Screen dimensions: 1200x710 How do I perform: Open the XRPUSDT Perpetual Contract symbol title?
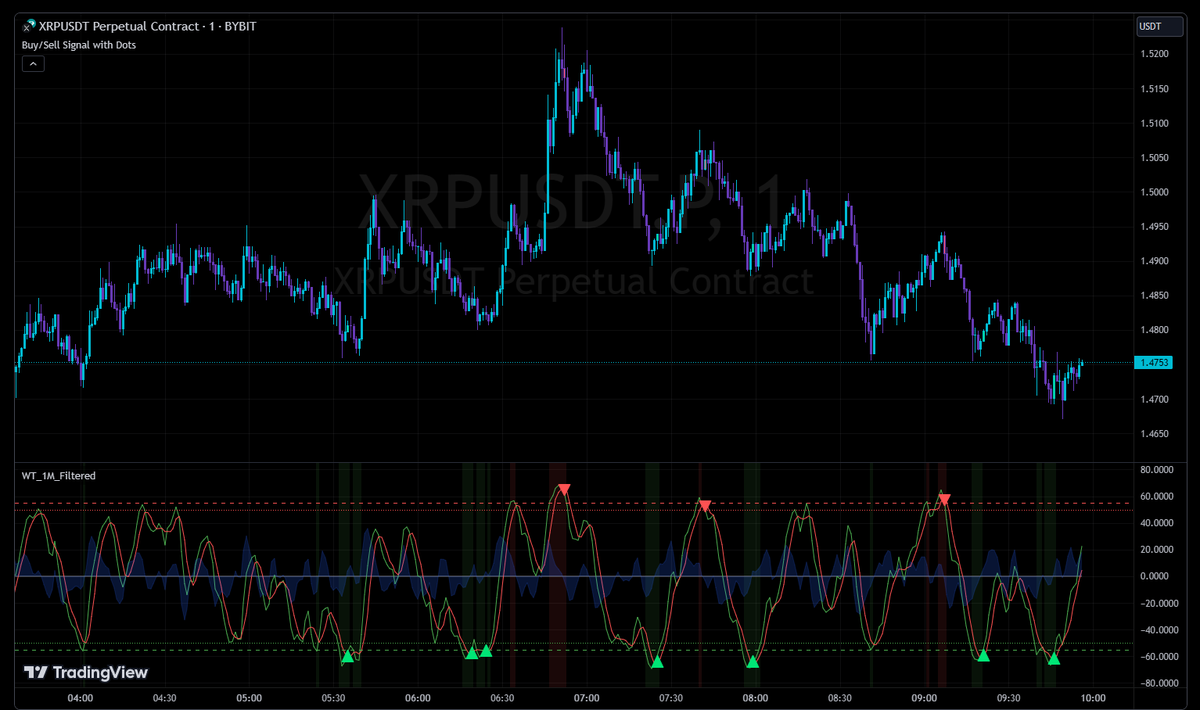click(x=147, y=26)
